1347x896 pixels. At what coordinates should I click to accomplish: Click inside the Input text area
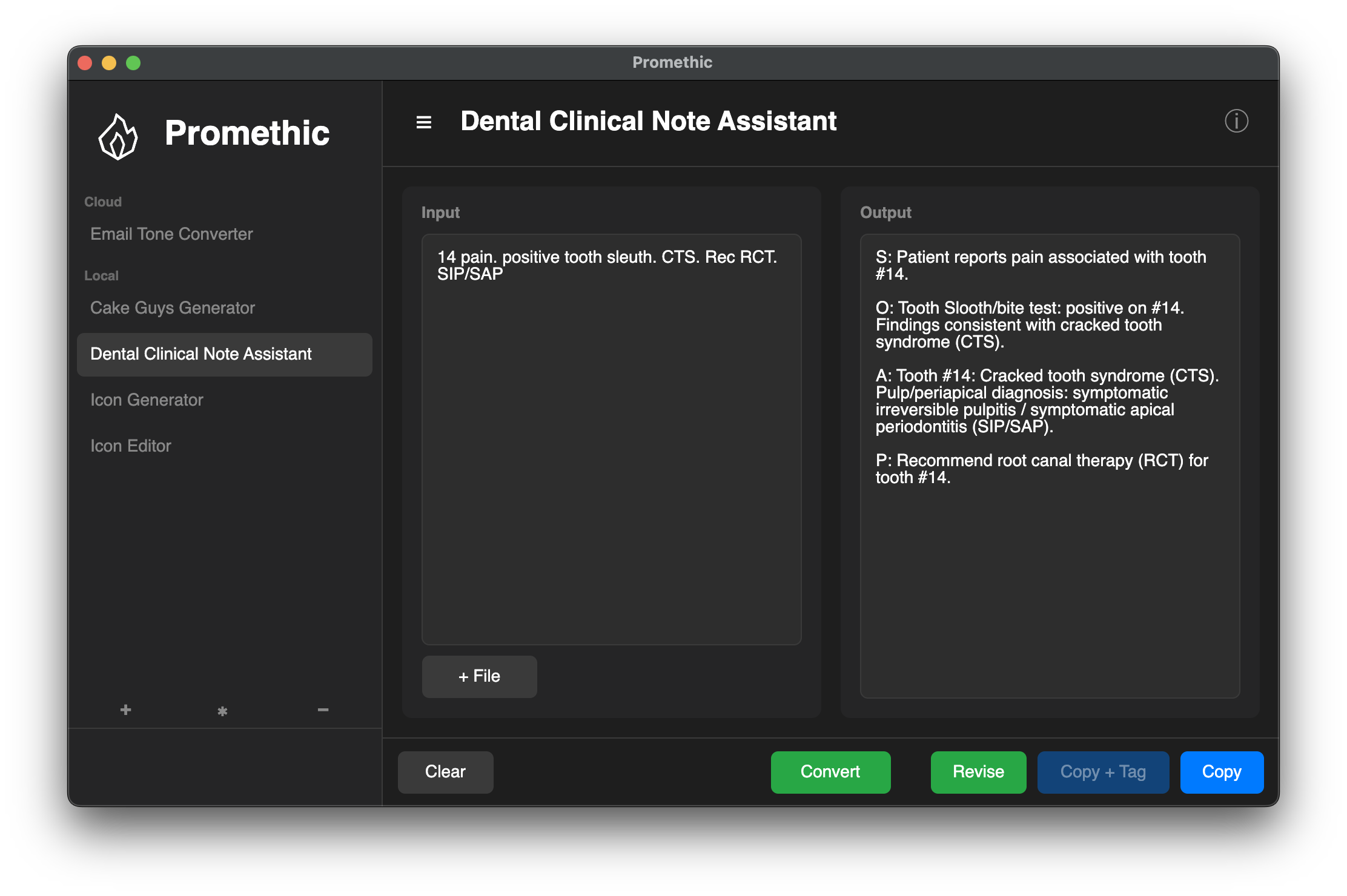(611, 424)
